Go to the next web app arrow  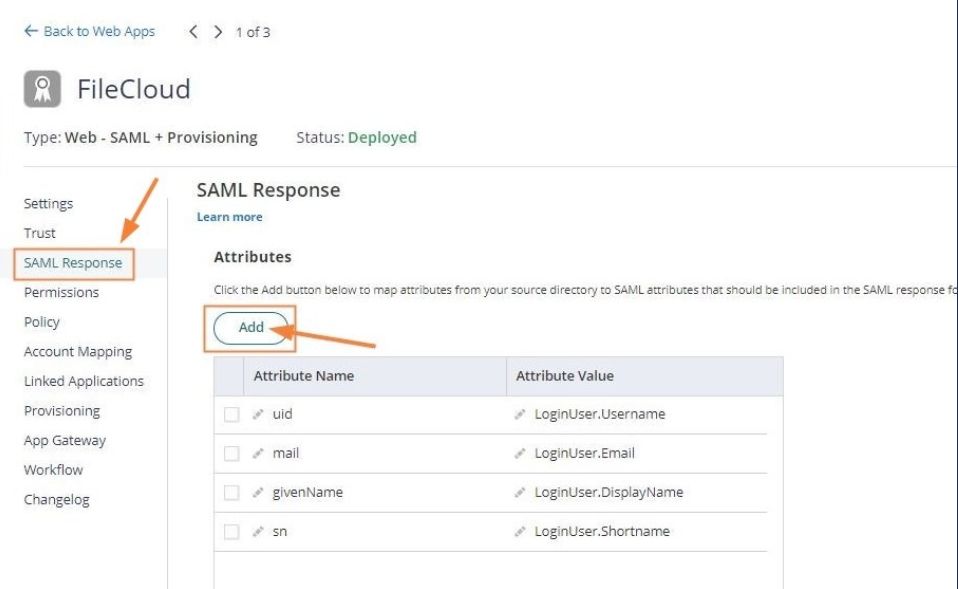[x=218, y=32]
